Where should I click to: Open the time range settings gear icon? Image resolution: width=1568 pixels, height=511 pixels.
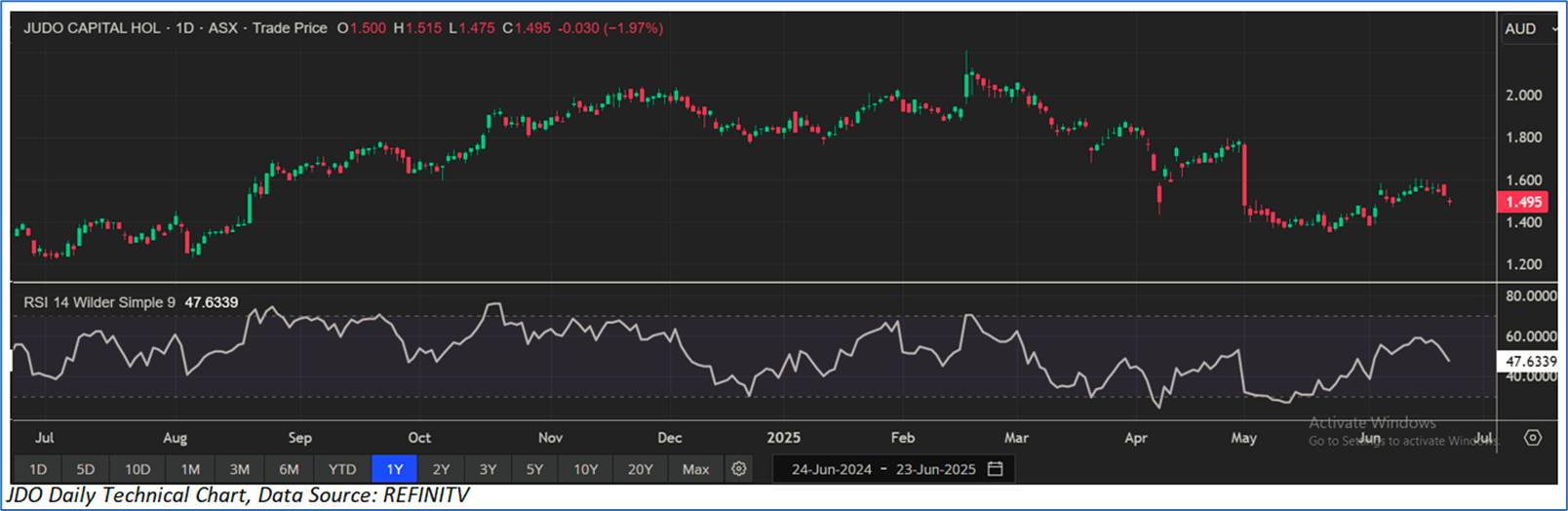click(x=739, y=469)
